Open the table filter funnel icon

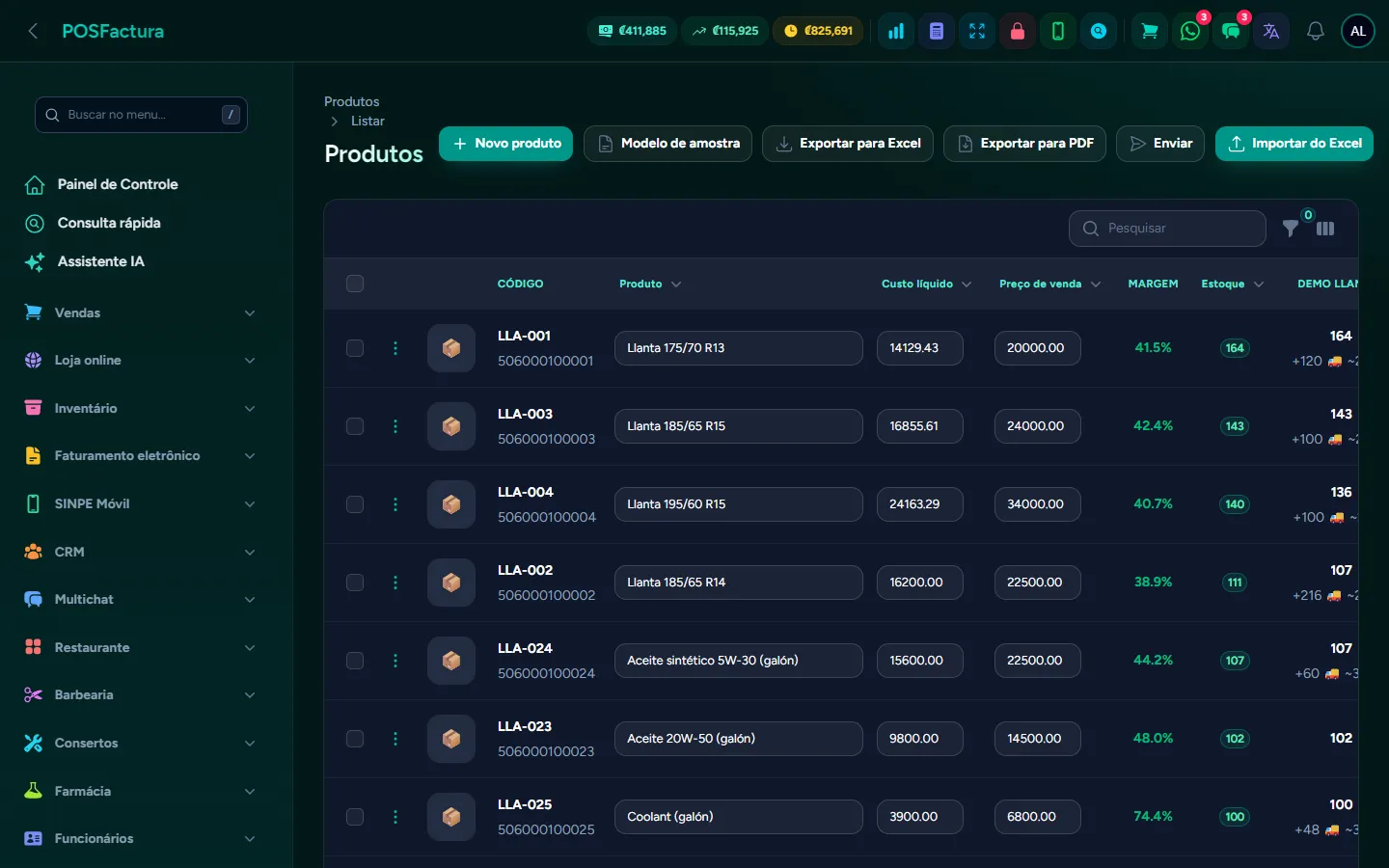(1291, 229)
